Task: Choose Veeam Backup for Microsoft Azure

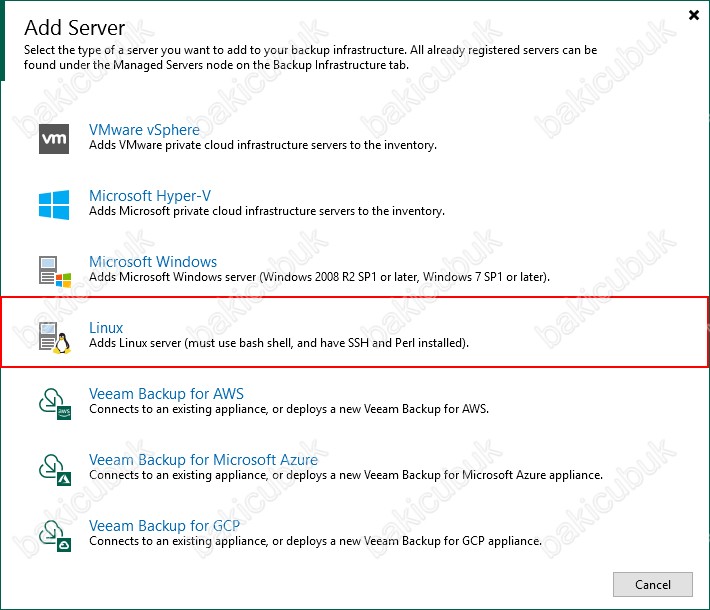Action: point(203,460)
